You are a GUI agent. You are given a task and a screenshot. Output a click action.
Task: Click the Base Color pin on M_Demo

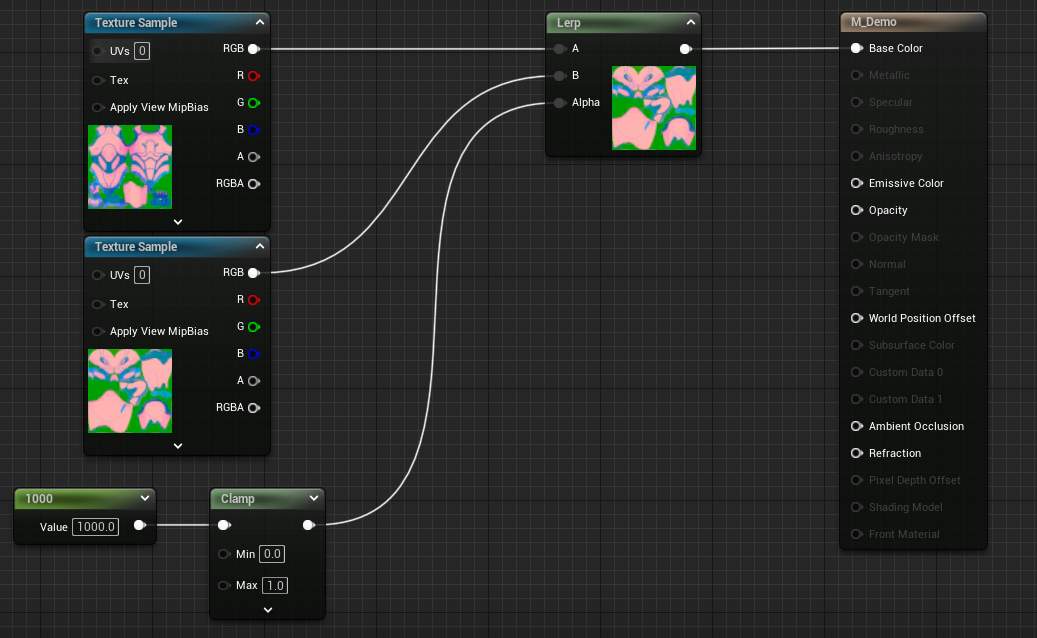tap(856, 48)
